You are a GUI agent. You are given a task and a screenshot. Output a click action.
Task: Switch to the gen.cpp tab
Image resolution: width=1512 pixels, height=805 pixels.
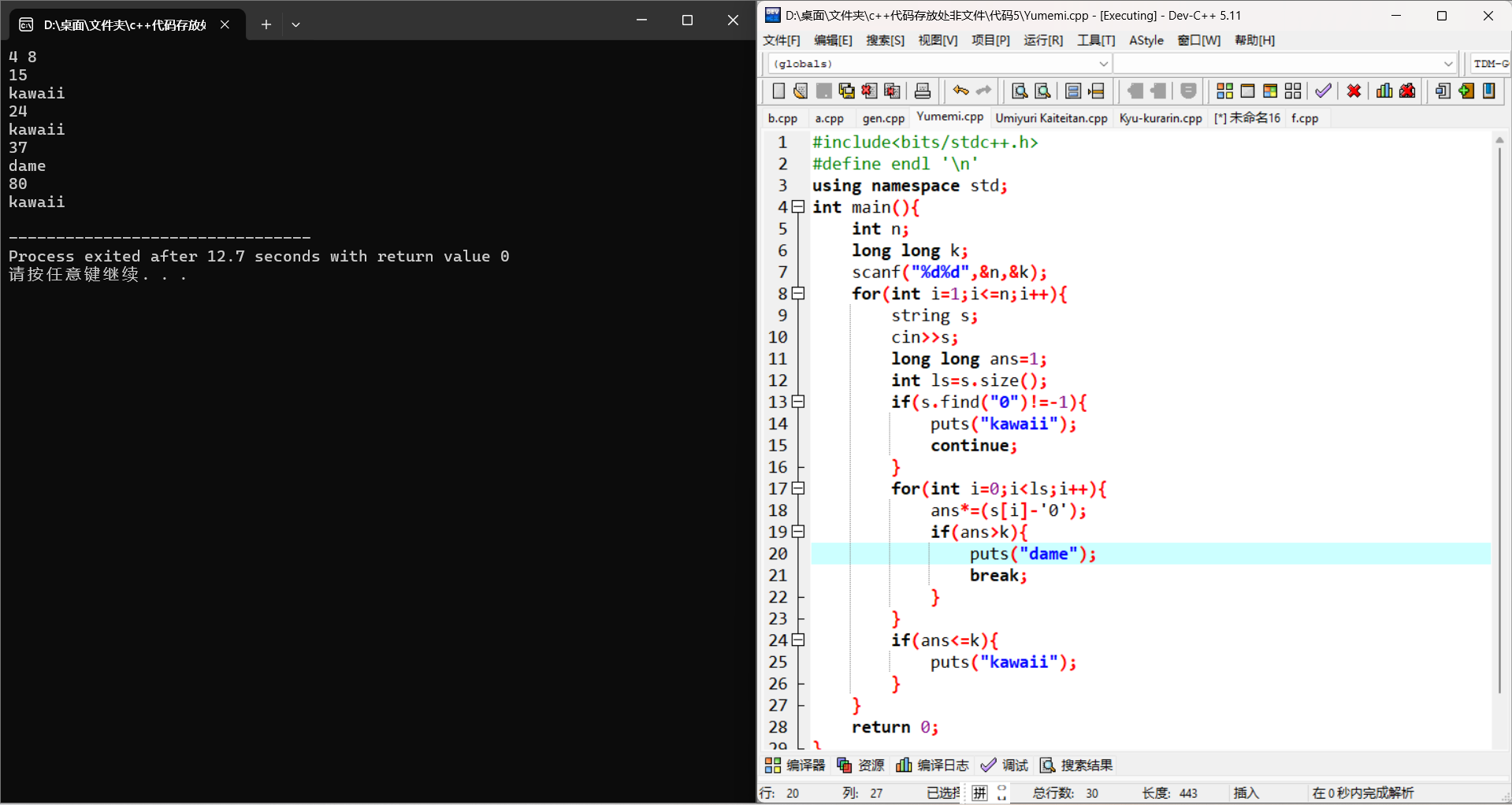pyautogui.click(x=883, y=118)
